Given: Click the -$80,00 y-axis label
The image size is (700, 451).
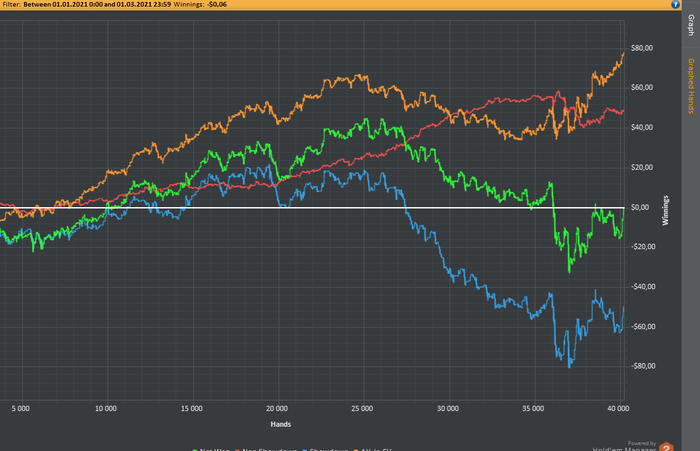Looking at the screenshot, I should pos(643,366).
